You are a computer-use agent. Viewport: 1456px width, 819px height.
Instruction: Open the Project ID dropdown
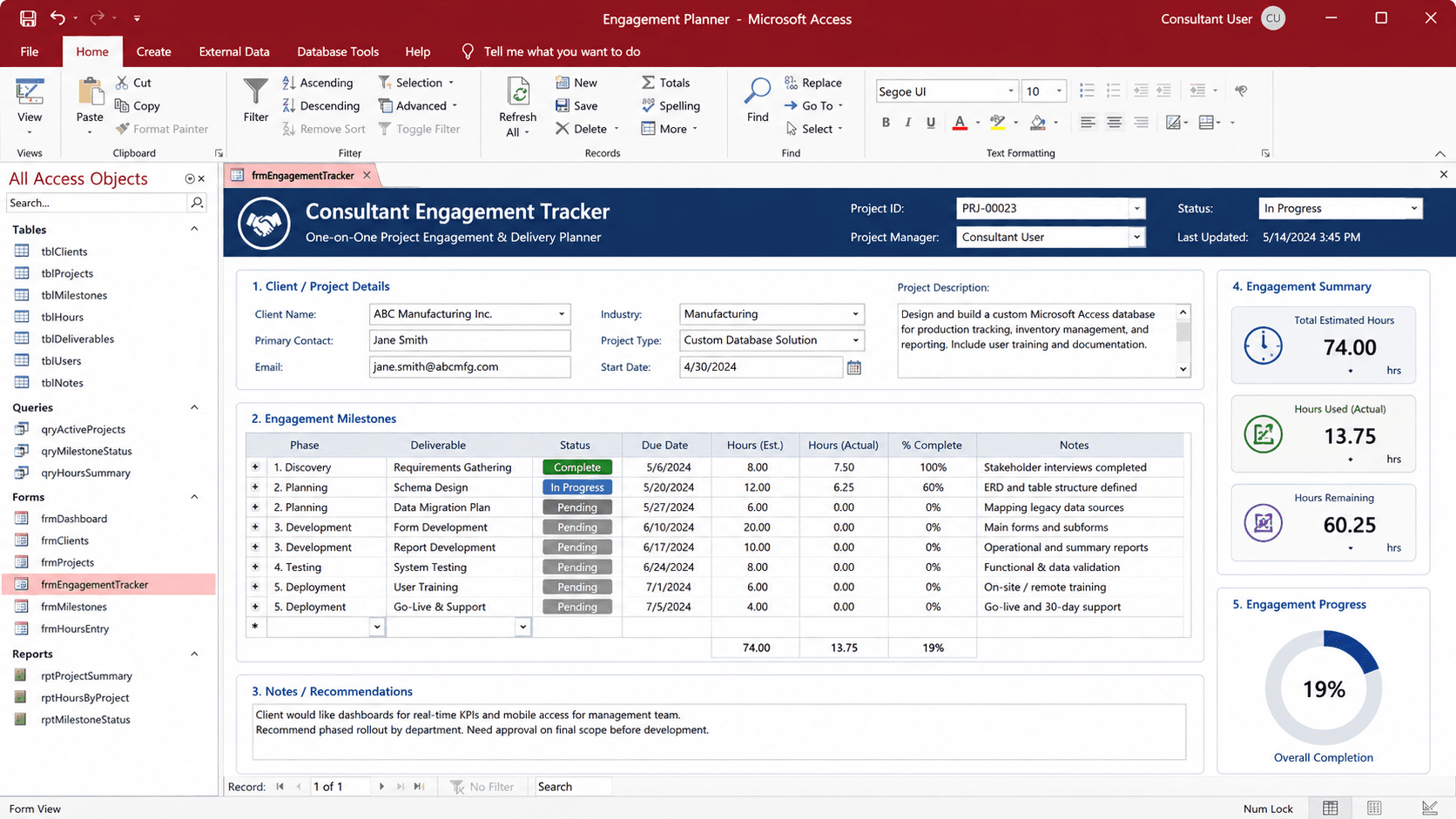coord(1136,209)
